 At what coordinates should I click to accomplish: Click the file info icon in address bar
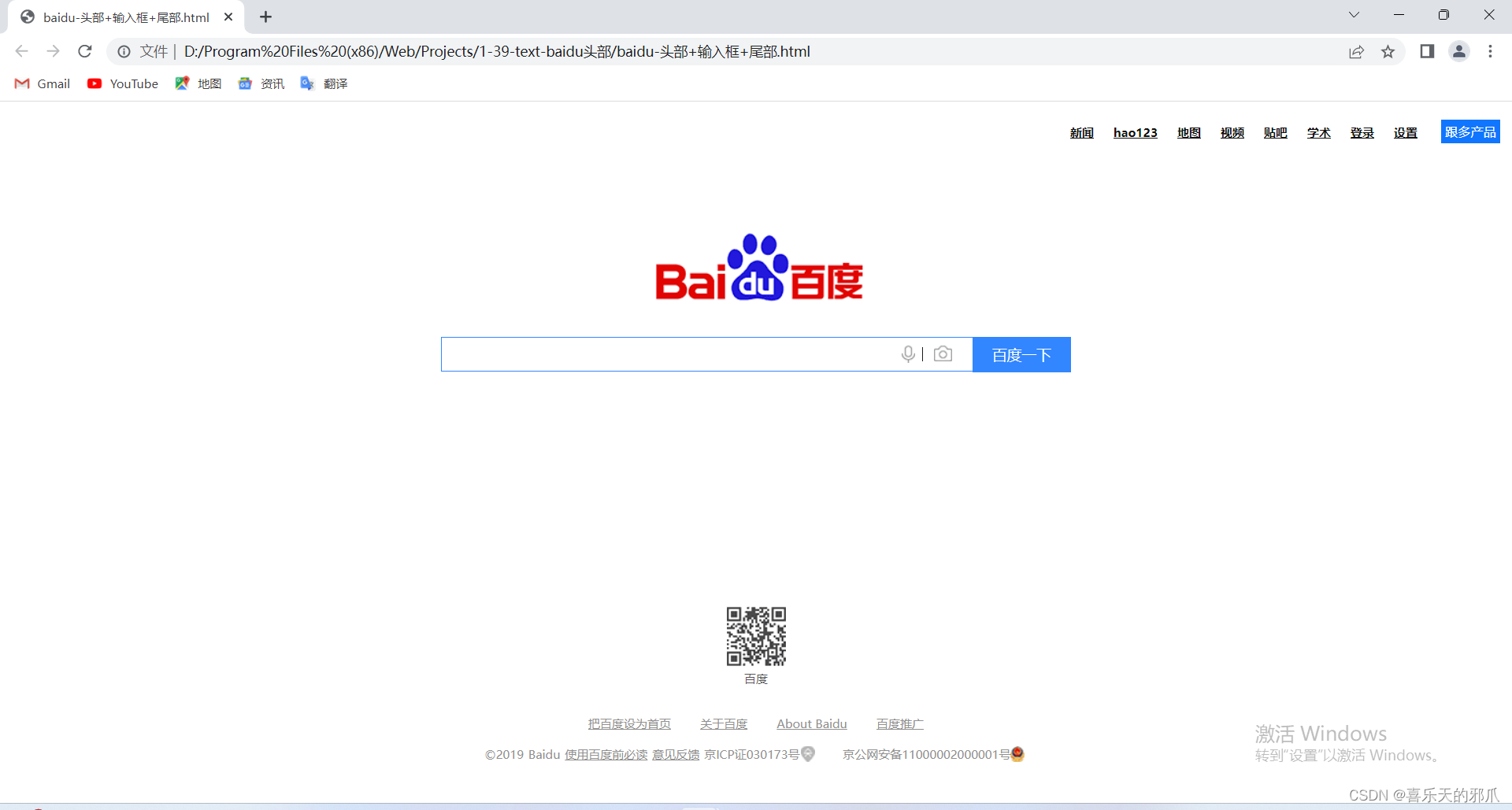124,51
